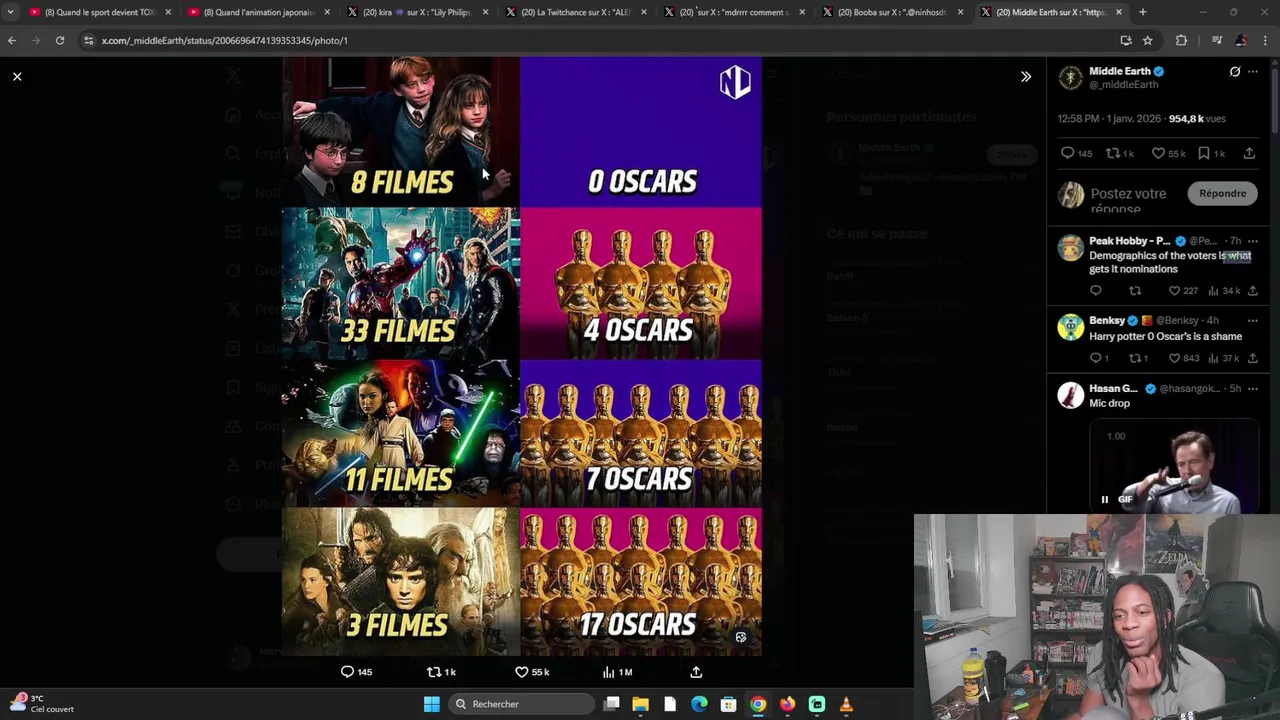Click the reply icon under the photo (145)

pos(347,672)
